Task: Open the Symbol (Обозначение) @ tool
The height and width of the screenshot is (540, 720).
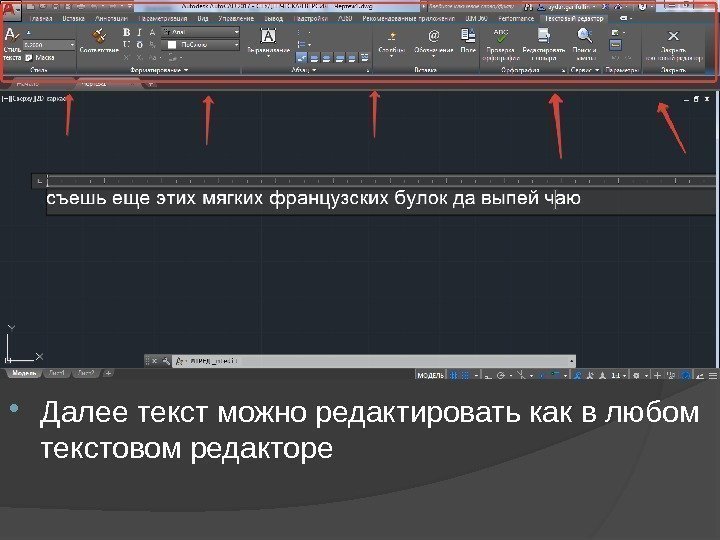Action: tap(433, 42)
